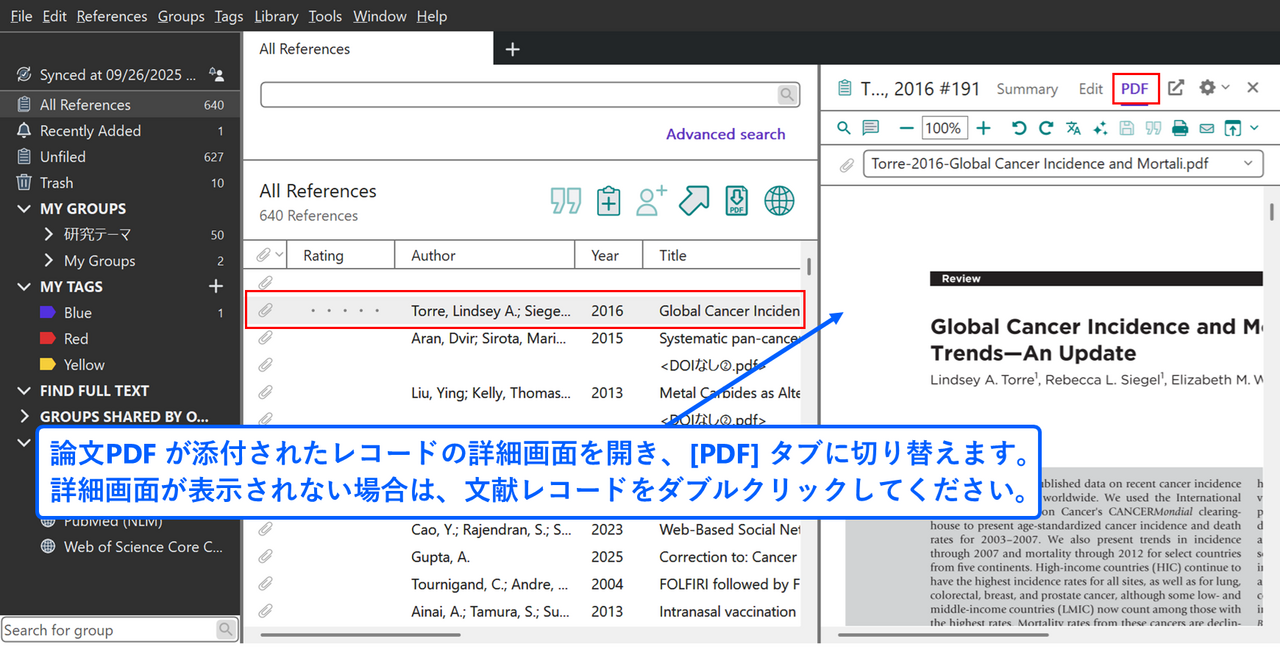The image size is (1280, 672).
Task: Open the References menu
Action: coord(111,16)
